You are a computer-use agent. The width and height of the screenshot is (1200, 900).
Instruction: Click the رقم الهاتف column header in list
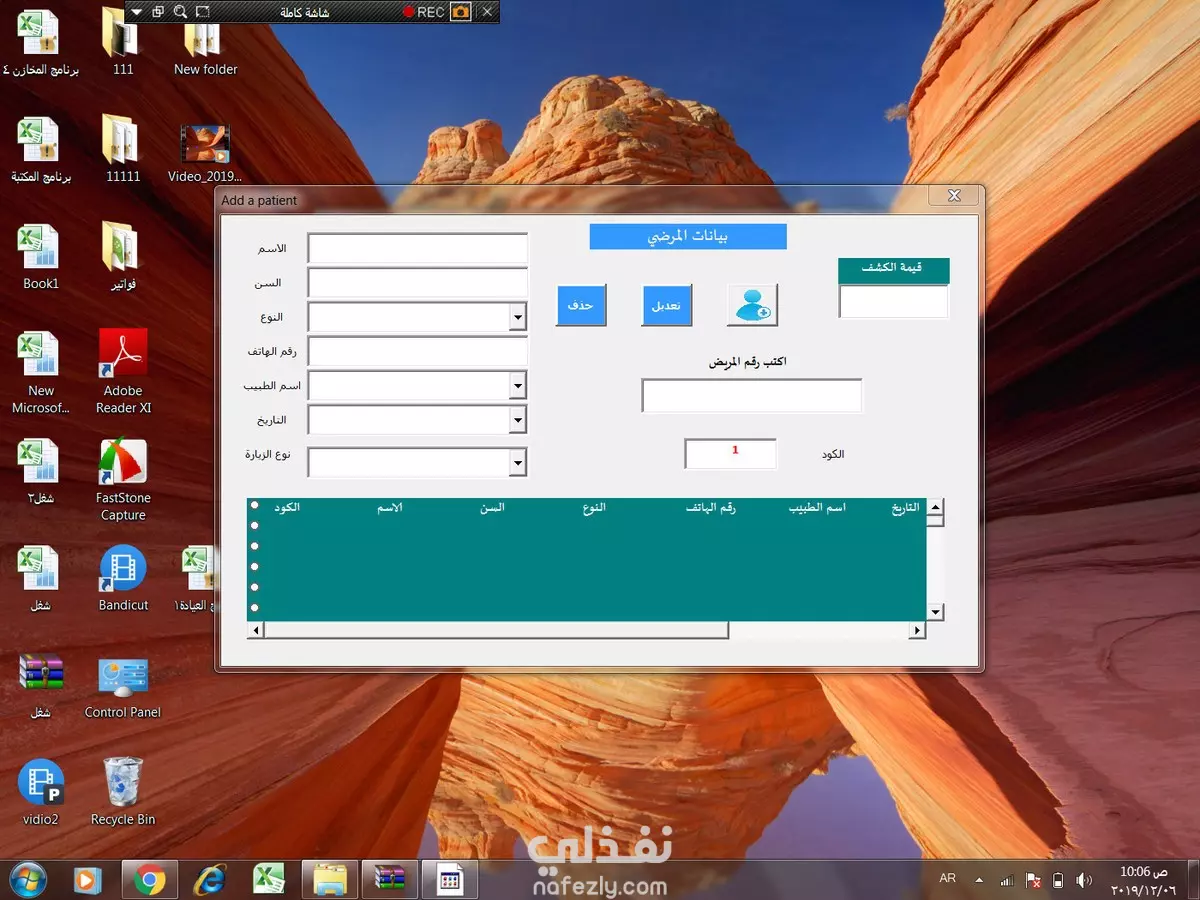tap(711, 507)
